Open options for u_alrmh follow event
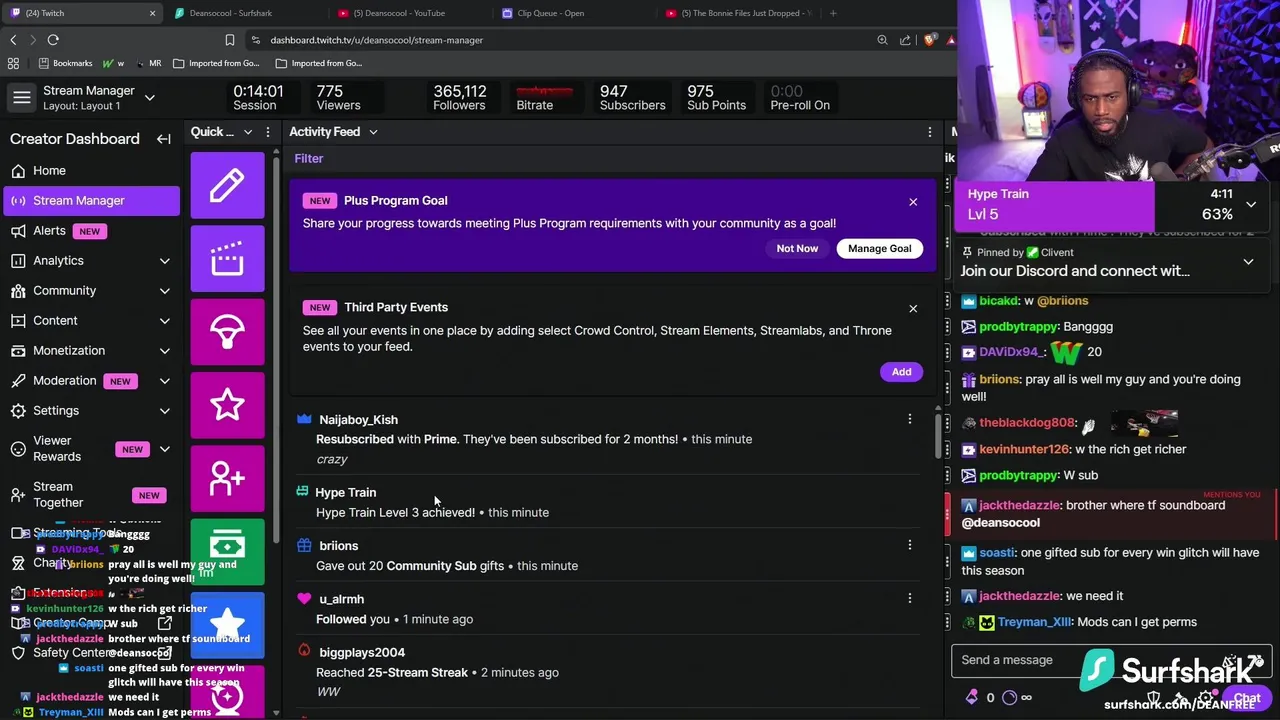Screen dimensions: 1280x720 [x=909, y=598]
